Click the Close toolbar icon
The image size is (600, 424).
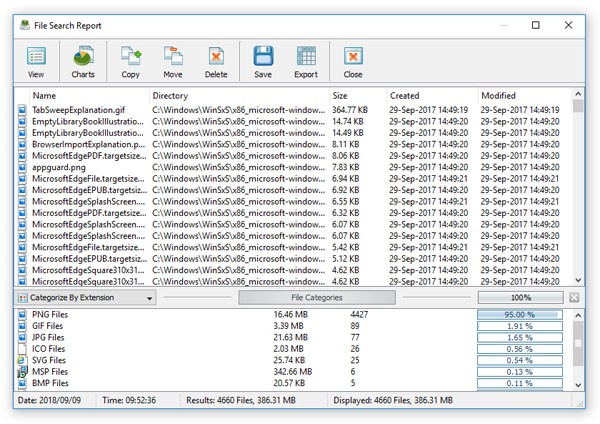(353, 62)
